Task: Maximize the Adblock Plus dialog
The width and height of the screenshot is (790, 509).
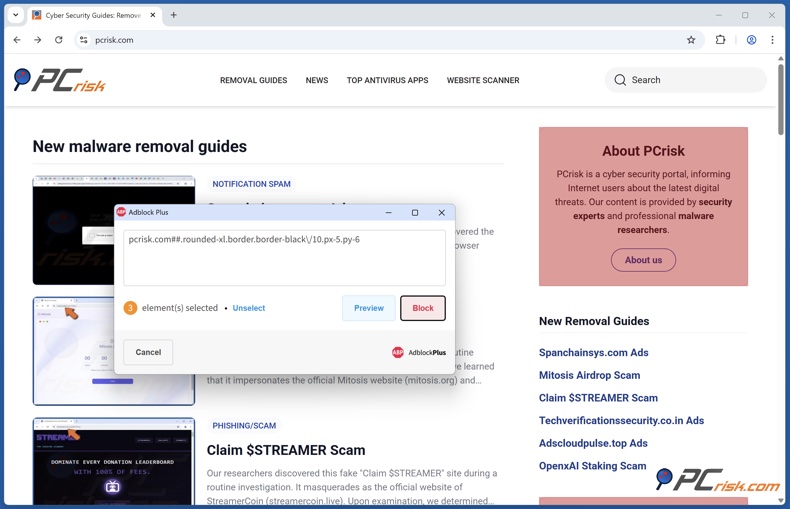Action: tap(415, 213)
